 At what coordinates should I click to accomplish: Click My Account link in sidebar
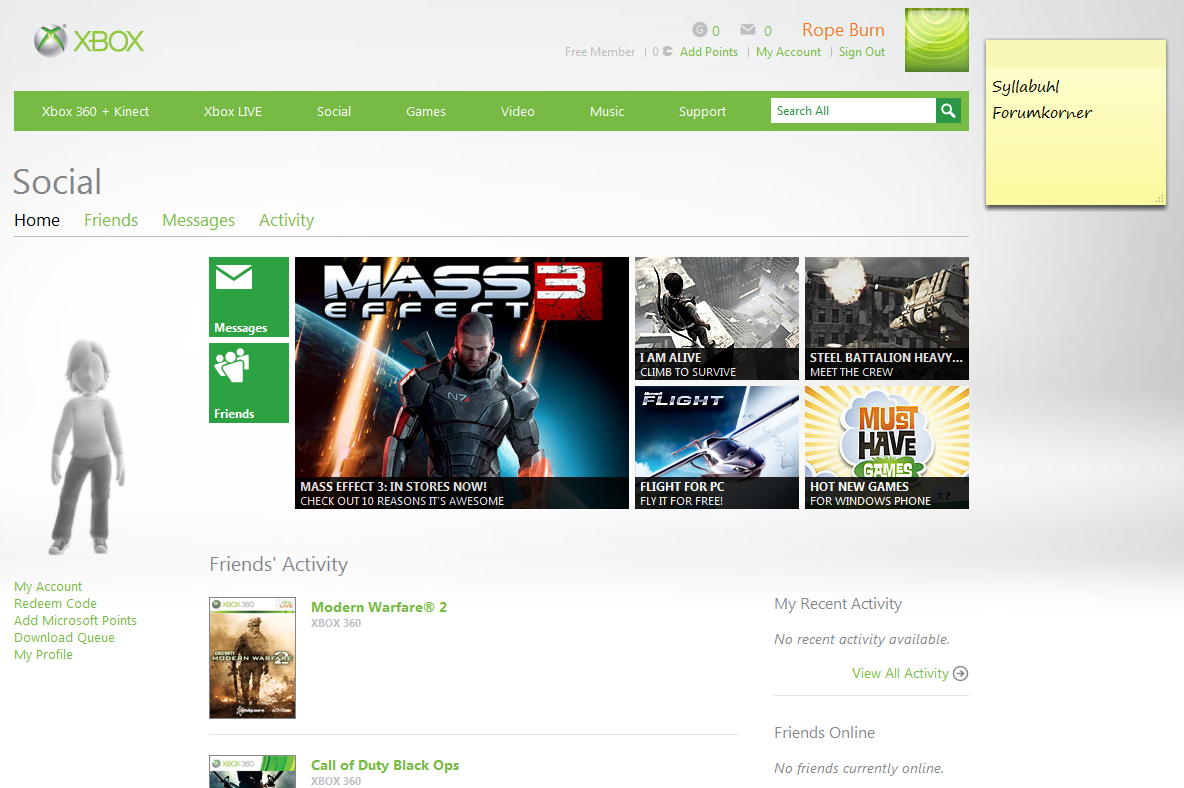[48, 587]
